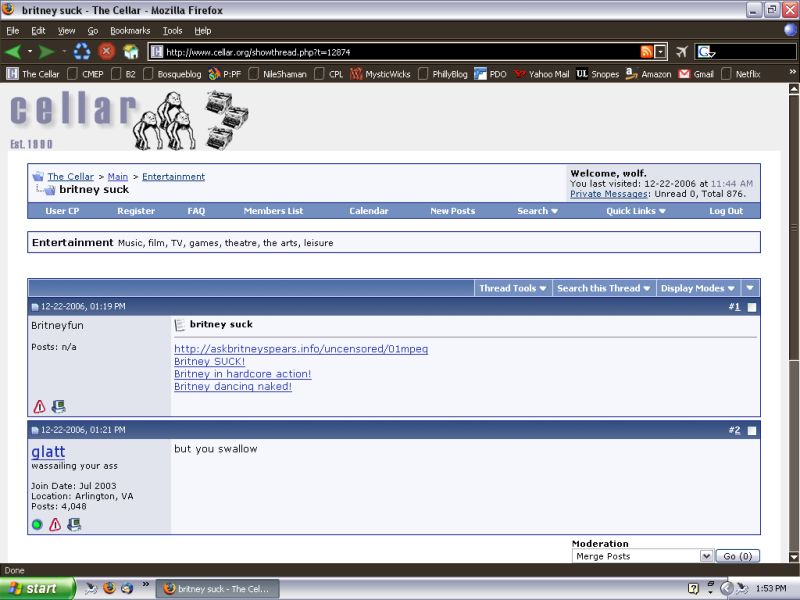Open the MysticWicks bookmark
Image resolution: width=800 pixels, height=600 pixels.
pos(381,74)
